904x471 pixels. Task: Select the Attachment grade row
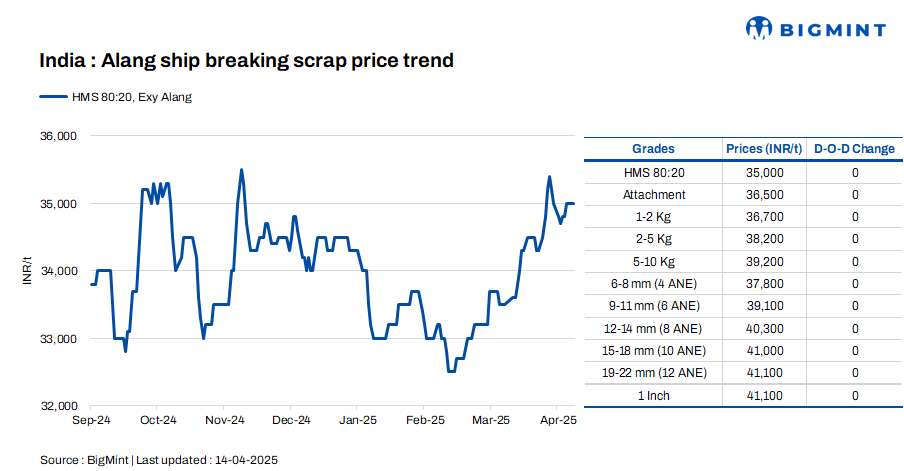[x=654, y=195]
